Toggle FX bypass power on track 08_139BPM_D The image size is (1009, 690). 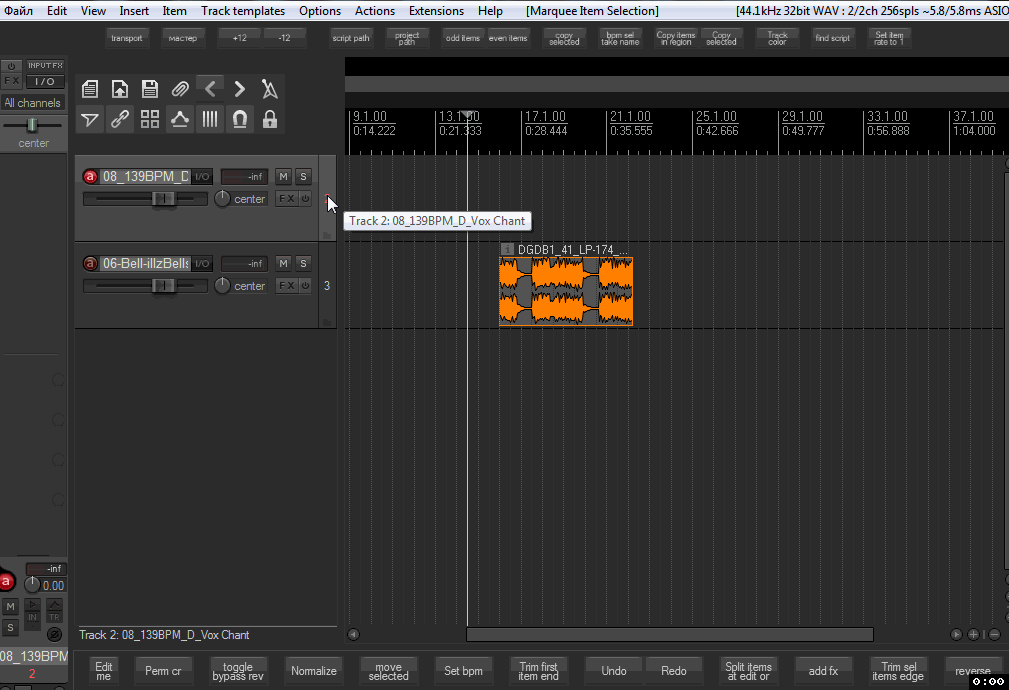[305, 198]
